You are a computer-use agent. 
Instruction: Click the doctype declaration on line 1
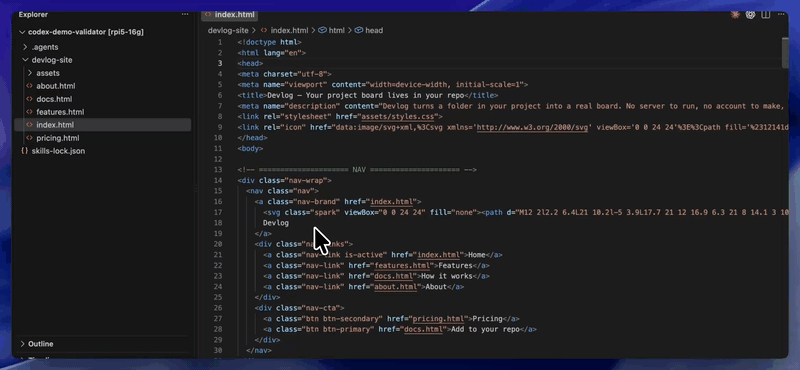point(269,42)
